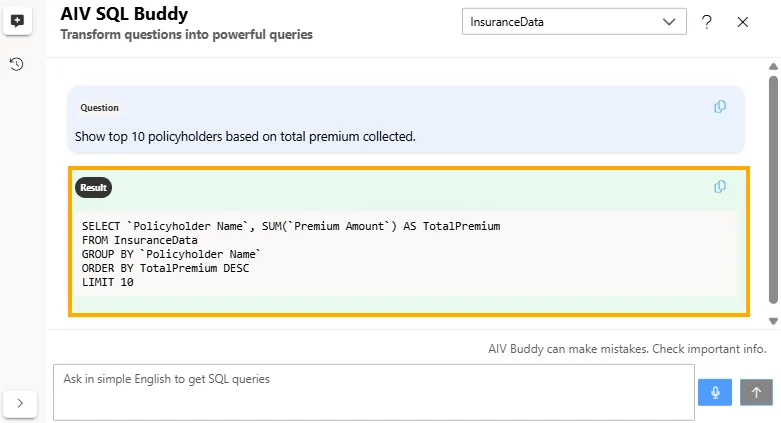This screenshot has height=423, width=781.
Task: Click the Ask in simple English field
Action: (372, 391)
